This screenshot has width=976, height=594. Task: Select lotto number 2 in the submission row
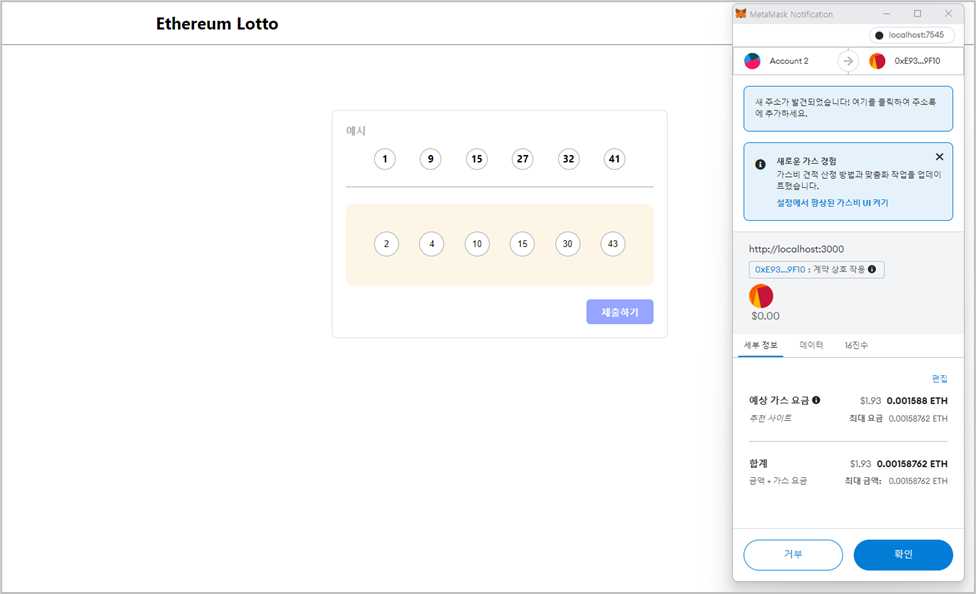pyautogui.click(x=386, y=243)
